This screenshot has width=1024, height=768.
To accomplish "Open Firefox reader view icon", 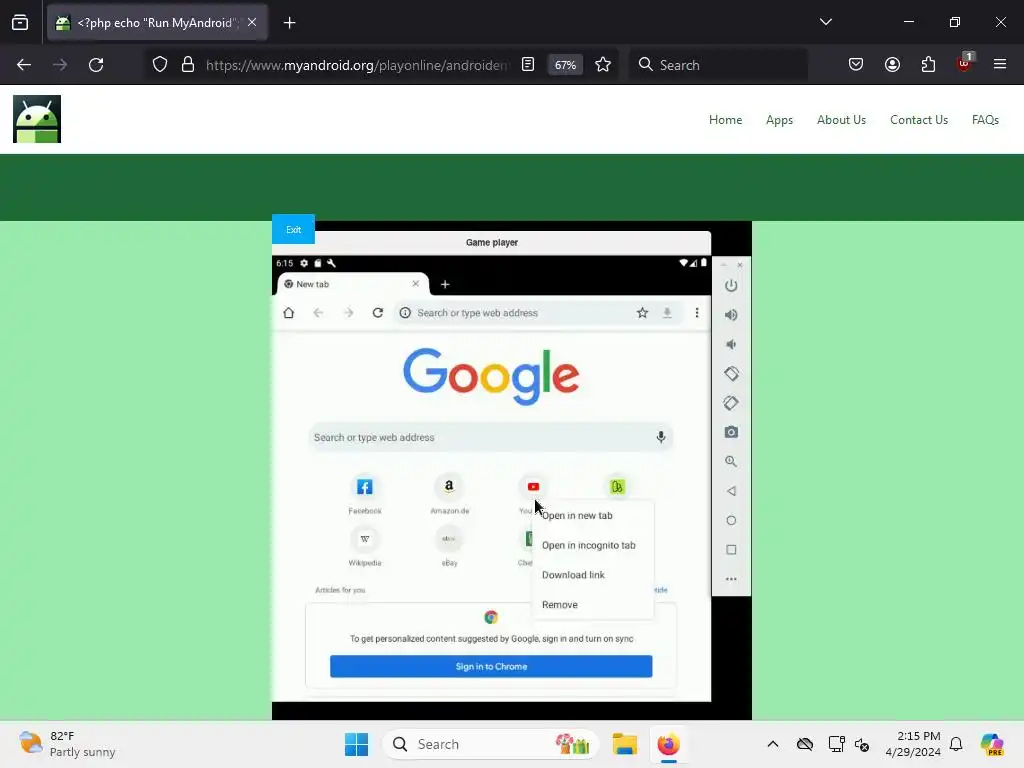I will (x=528, y=65).
